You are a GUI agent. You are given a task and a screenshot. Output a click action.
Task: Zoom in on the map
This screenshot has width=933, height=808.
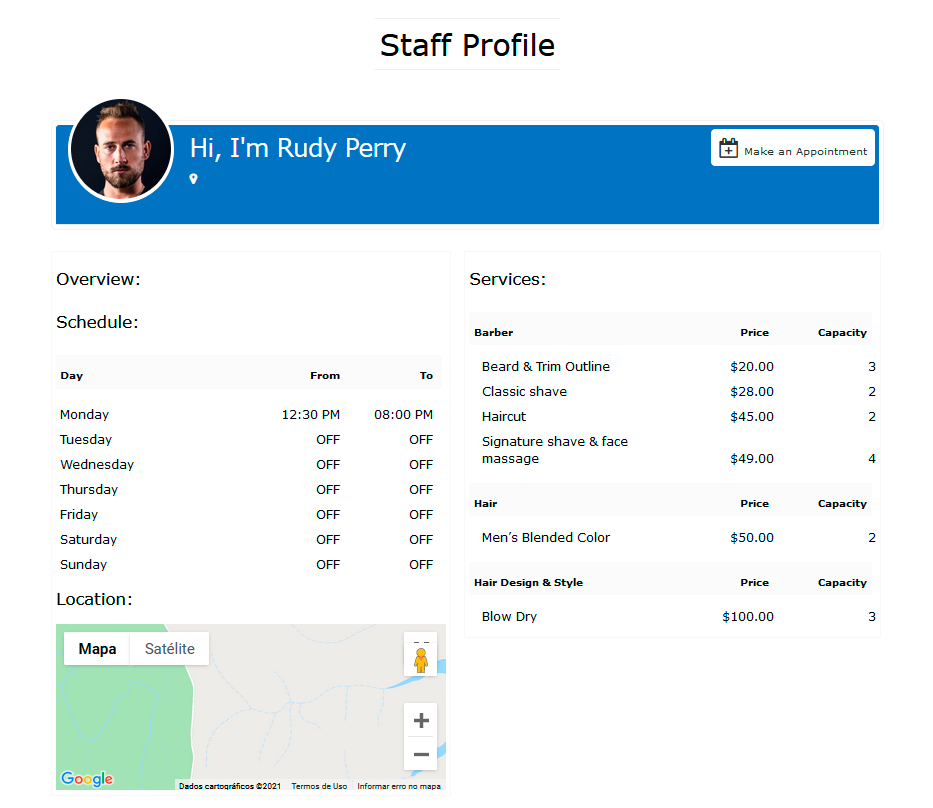click(421, 720)
